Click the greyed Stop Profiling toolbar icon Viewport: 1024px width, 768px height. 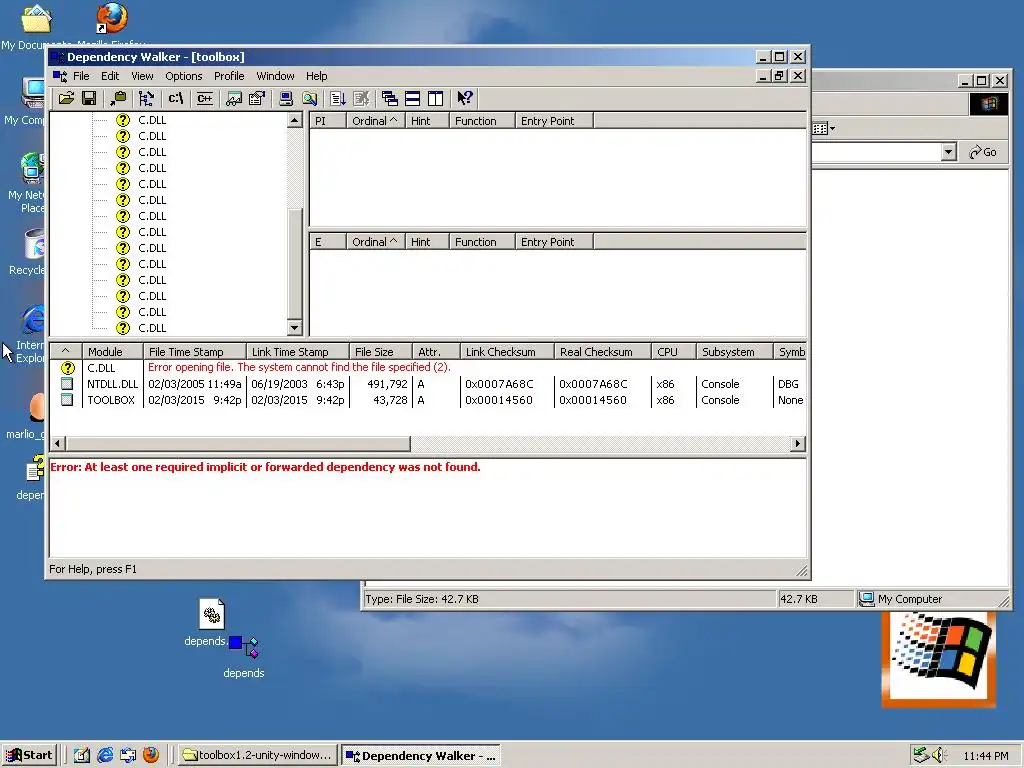click(361, 99)
